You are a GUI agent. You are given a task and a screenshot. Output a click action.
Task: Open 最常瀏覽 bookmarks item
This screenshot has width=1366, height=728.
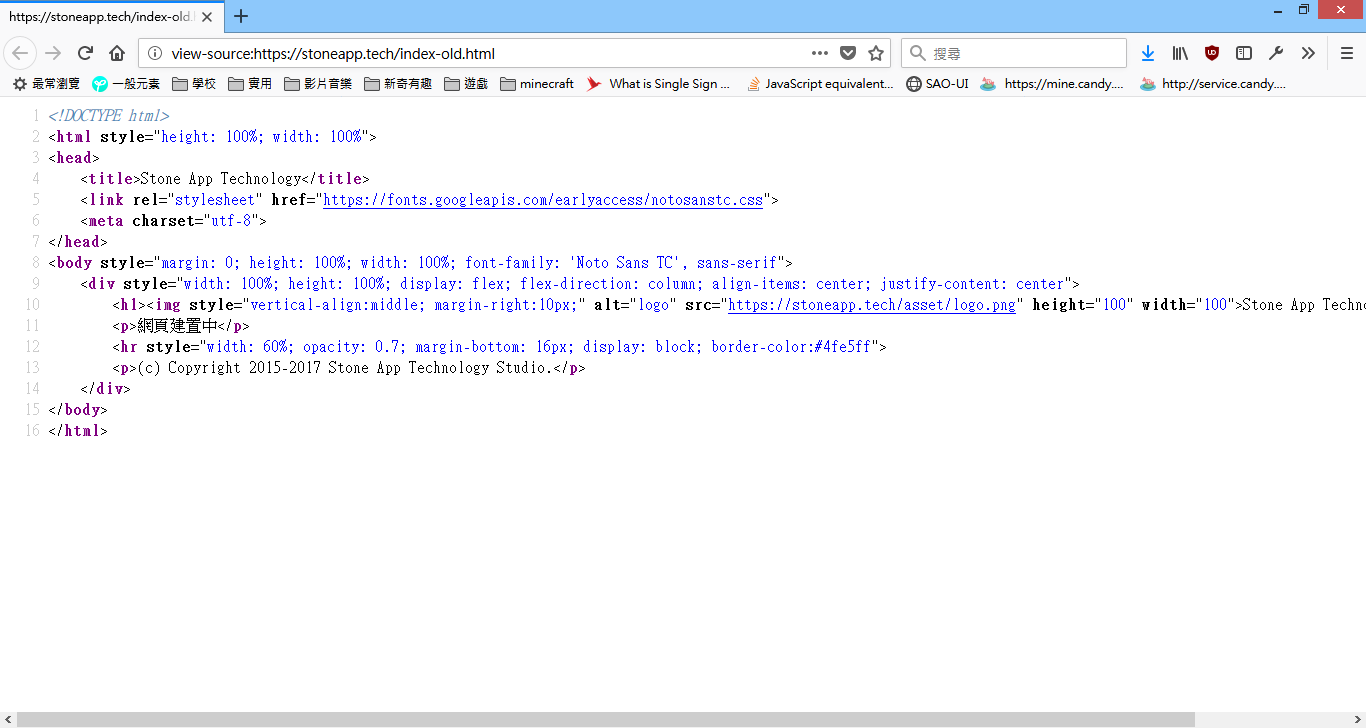(46, 84)
